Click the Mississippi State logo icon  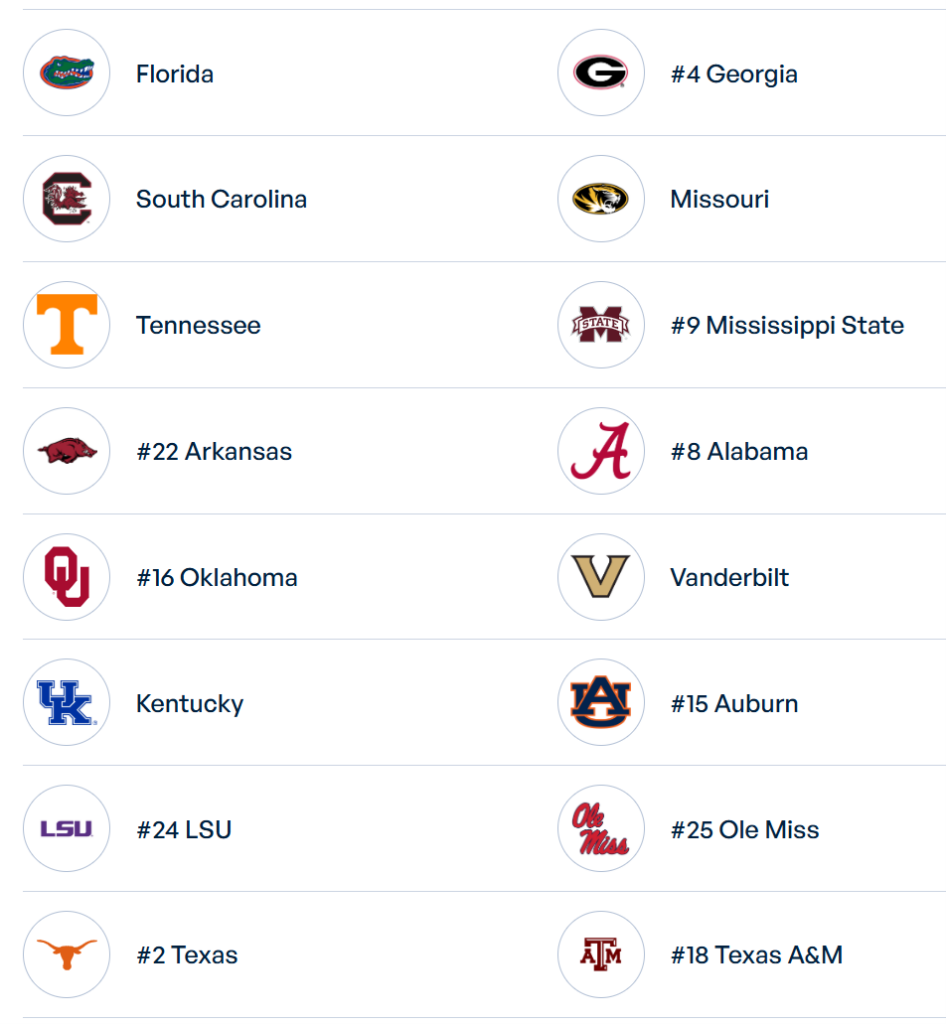point(601,325)
